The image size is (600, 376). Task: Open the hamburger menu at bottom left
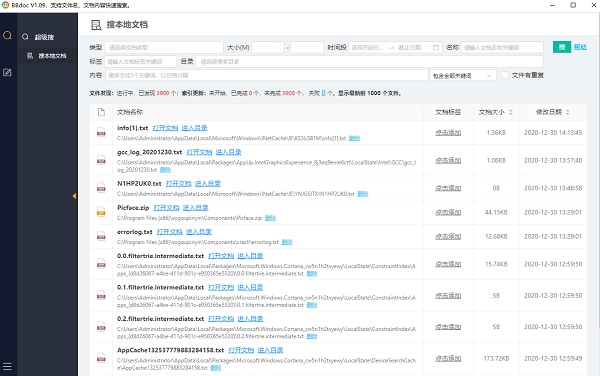(7, 366)
